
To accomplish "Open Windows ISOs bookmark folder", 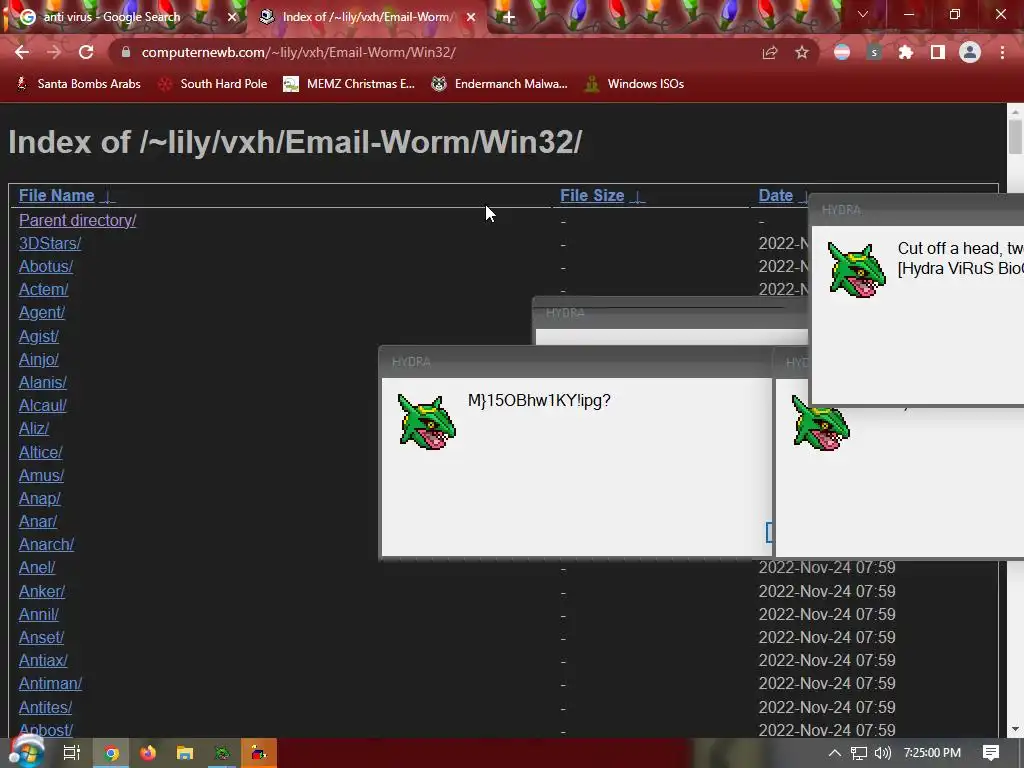I will pyautogui.click(x=634, y=84).
